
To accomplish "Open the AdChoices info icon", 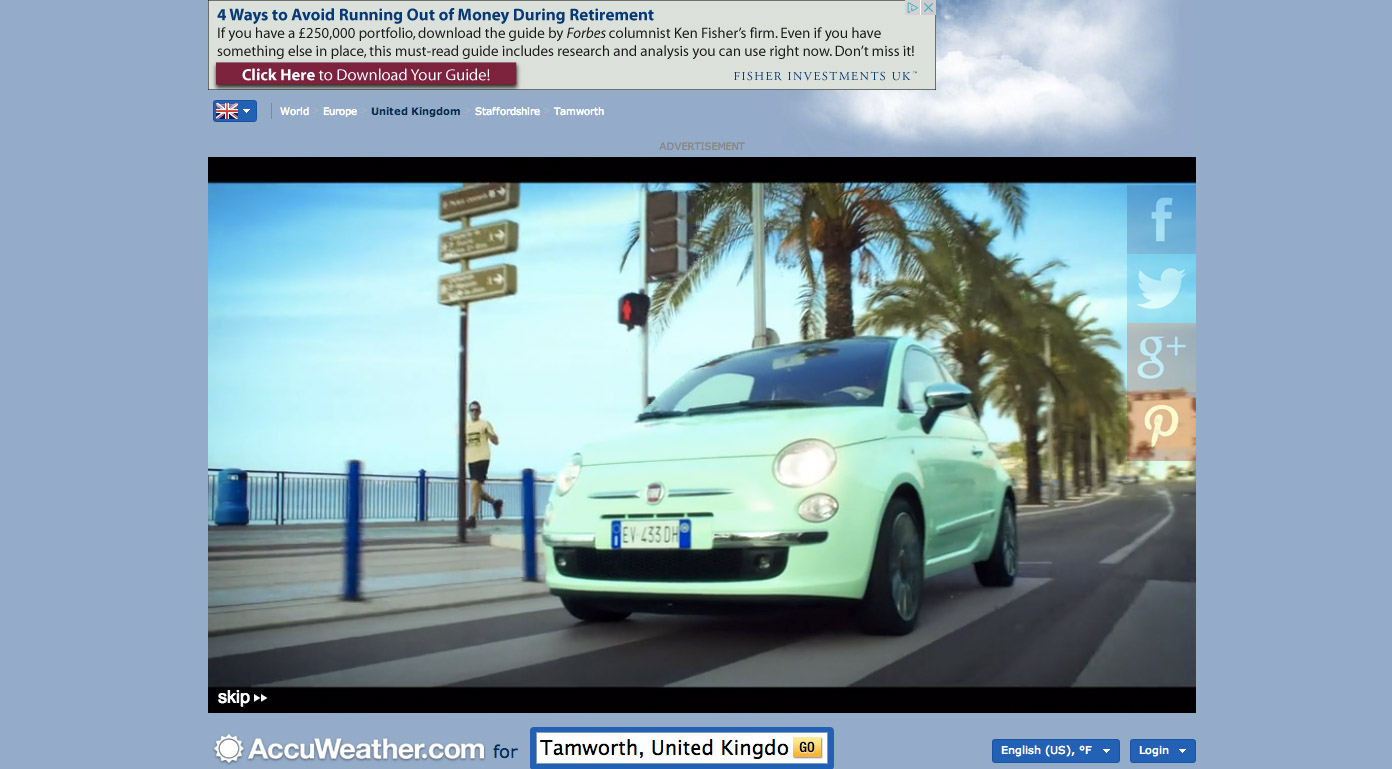I will point(913,8).
